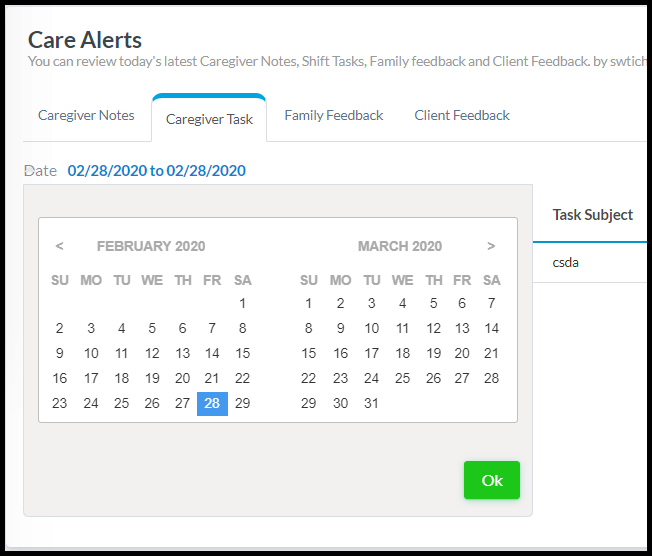Go to previous month arrow
This screenshot has width=652, height=556.
click(x=60, y=246)
